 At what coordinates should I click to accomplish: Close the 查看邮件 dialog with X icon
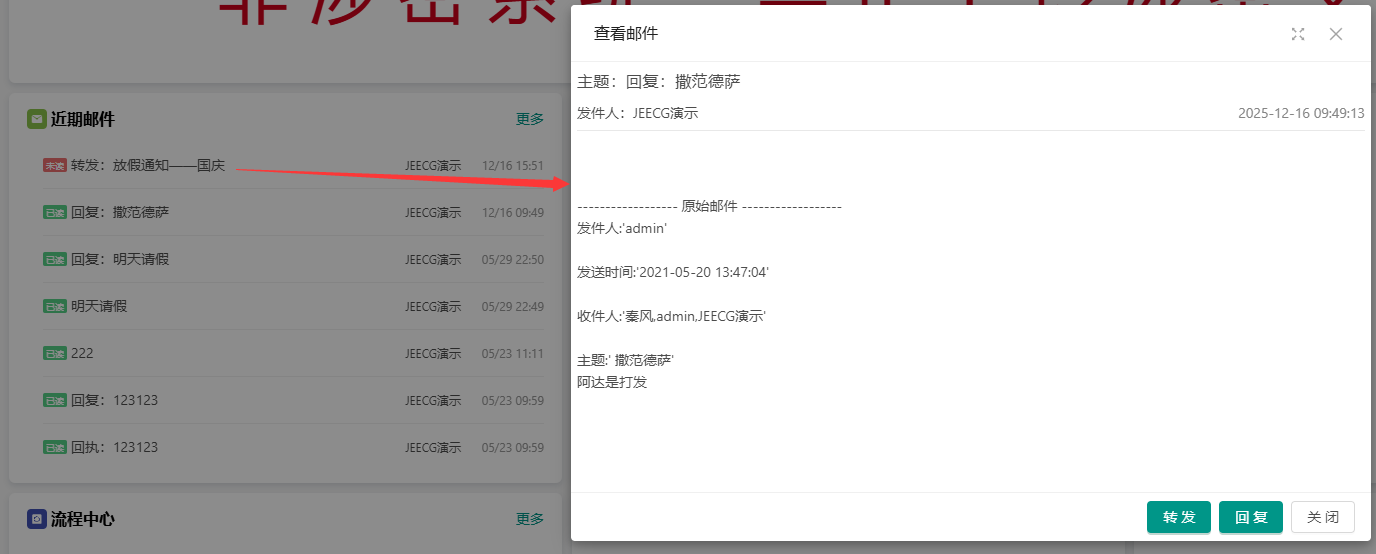pyautogui.click(x=1336, y=34)
